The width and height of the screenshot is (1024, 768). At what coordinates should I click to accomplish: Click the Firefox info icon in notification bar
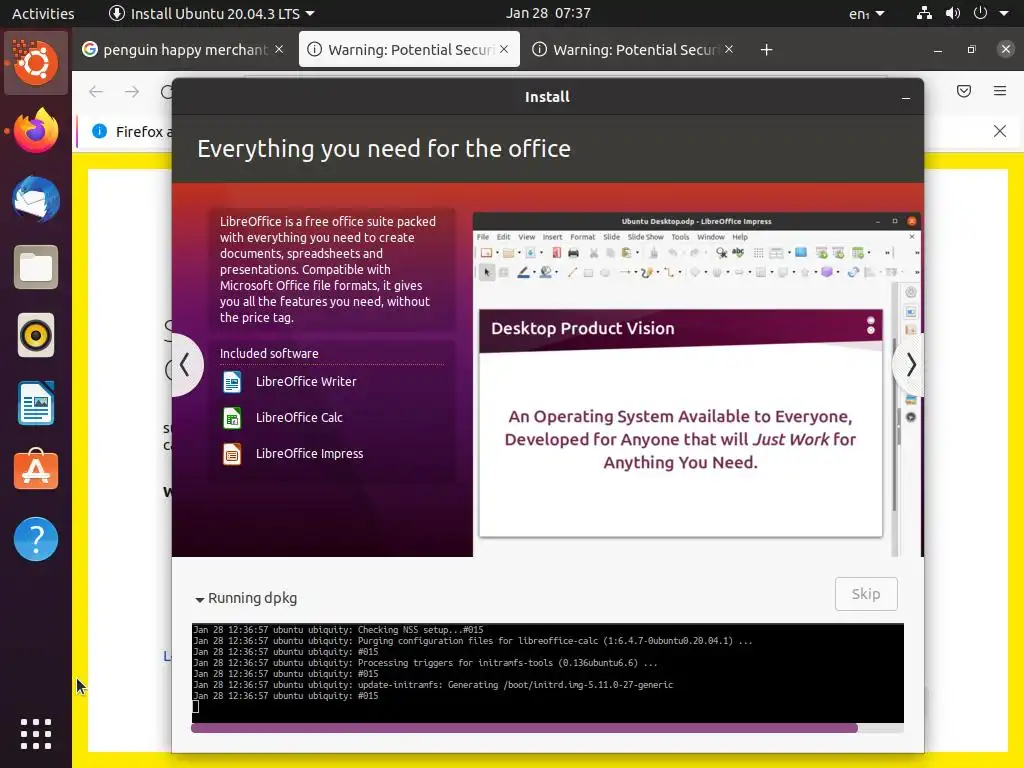(x=99, y=131)
